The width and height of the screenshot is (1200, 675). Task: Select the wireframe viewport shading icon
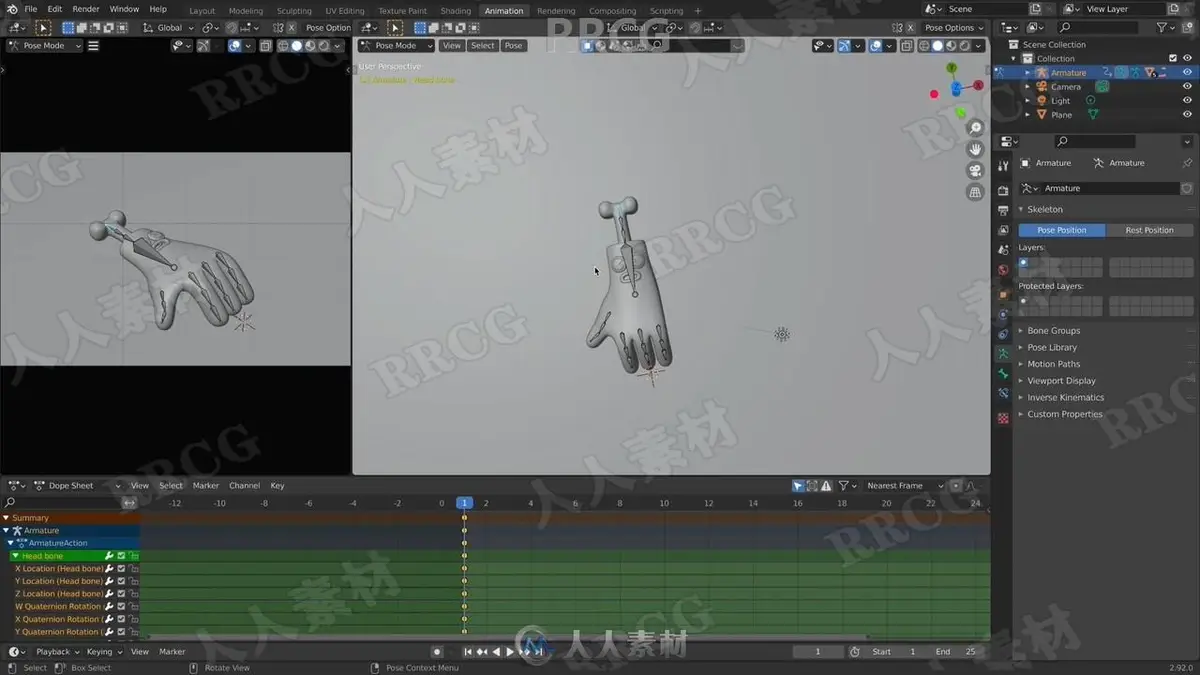click(924, 46)
